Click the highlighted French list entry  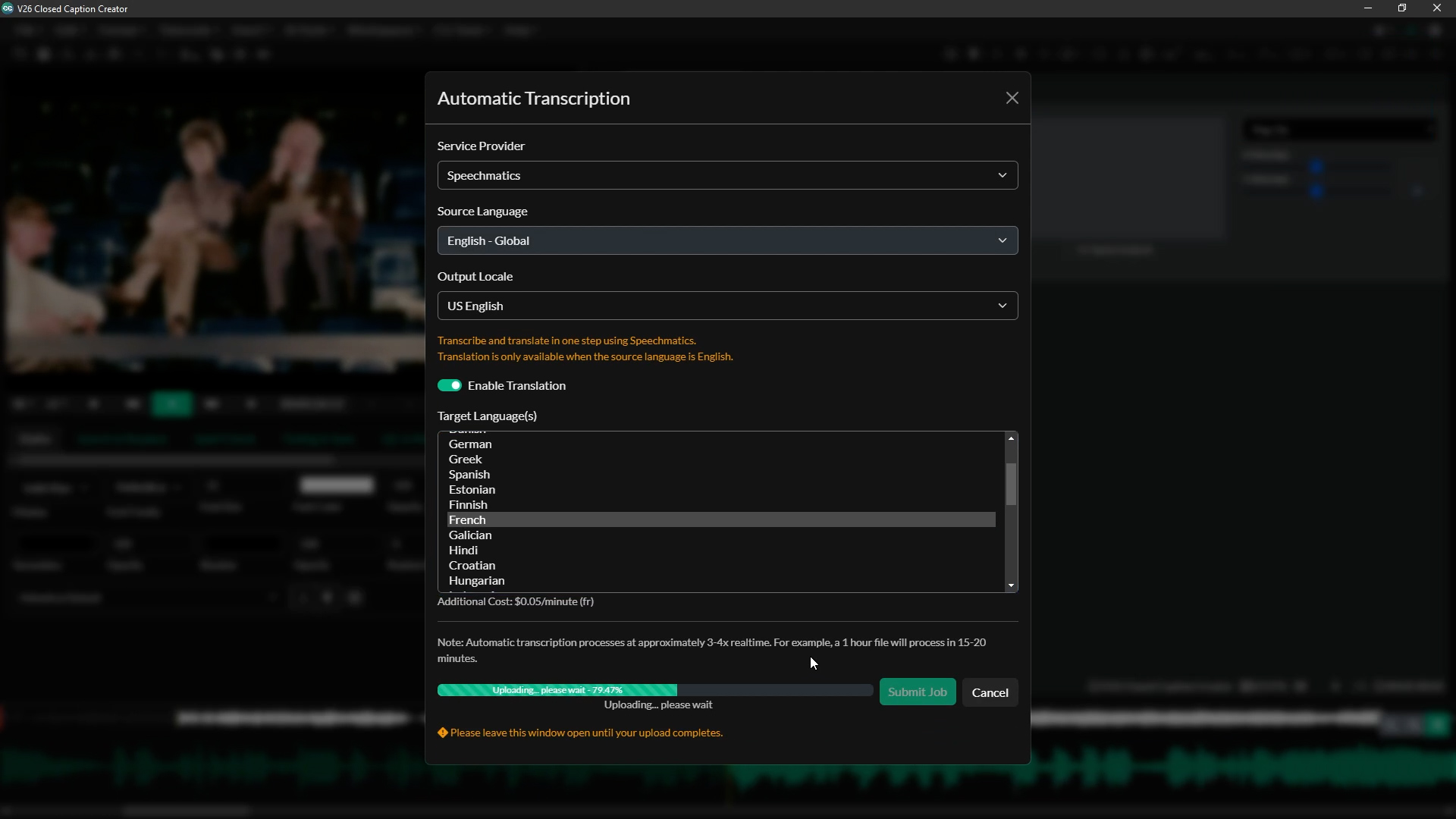[721, 520]
